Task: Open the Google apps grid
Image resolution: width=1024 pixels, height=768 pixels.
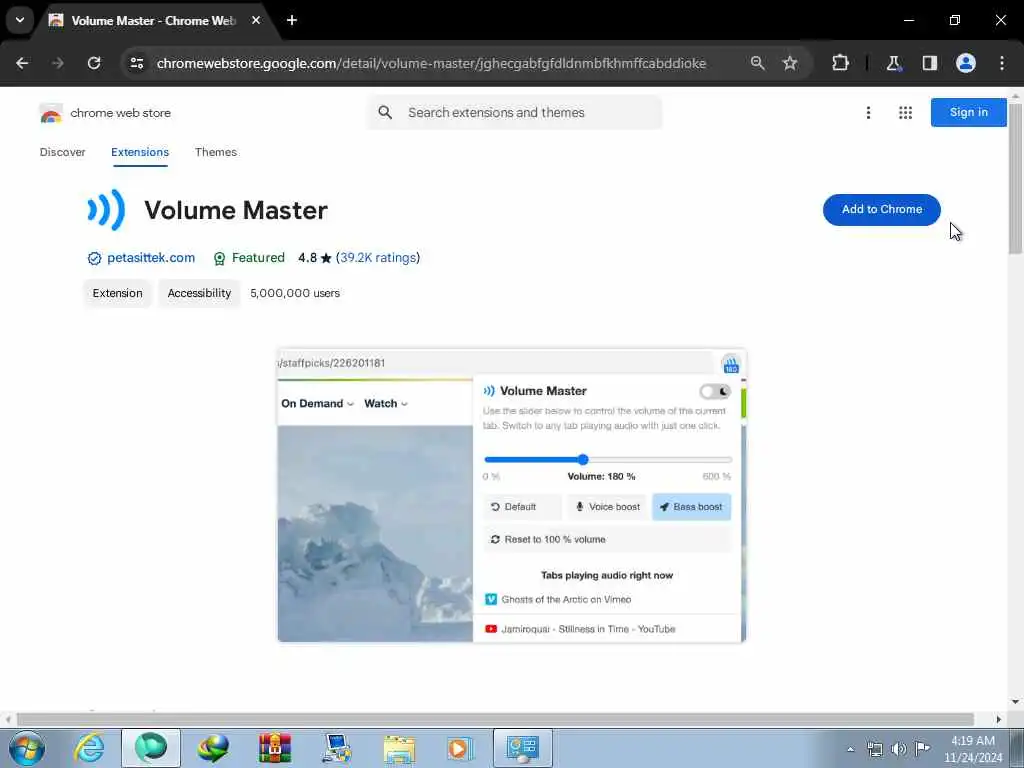Action: pyautogui.click(x=905, y=113)
